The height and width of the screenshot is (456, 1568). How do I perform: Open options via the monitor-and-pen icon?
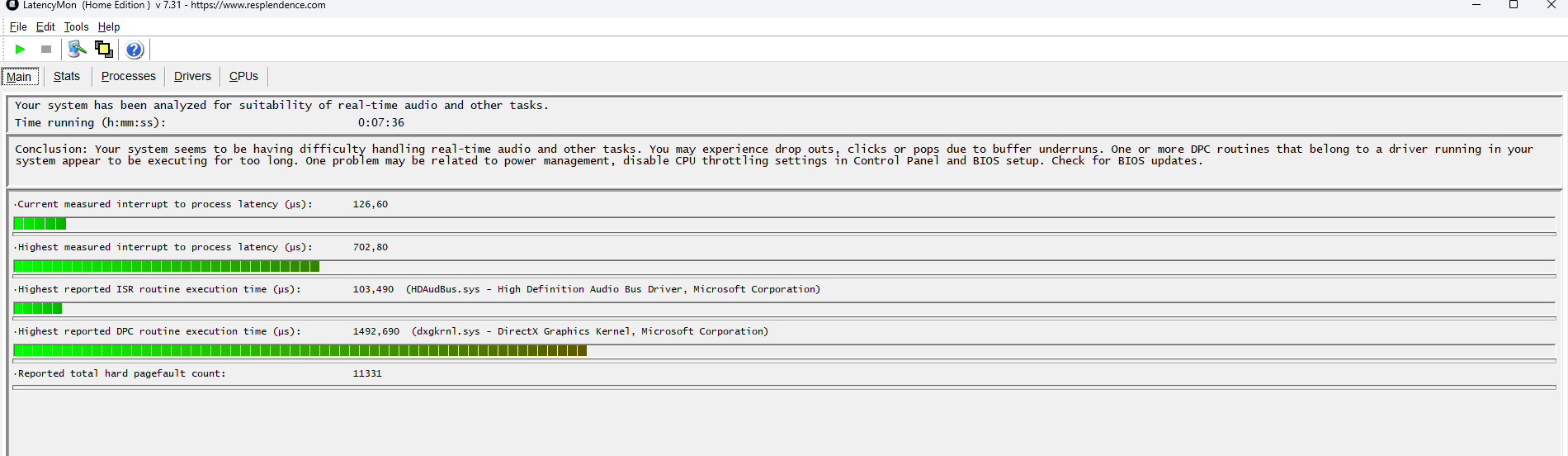coord(77,50)
